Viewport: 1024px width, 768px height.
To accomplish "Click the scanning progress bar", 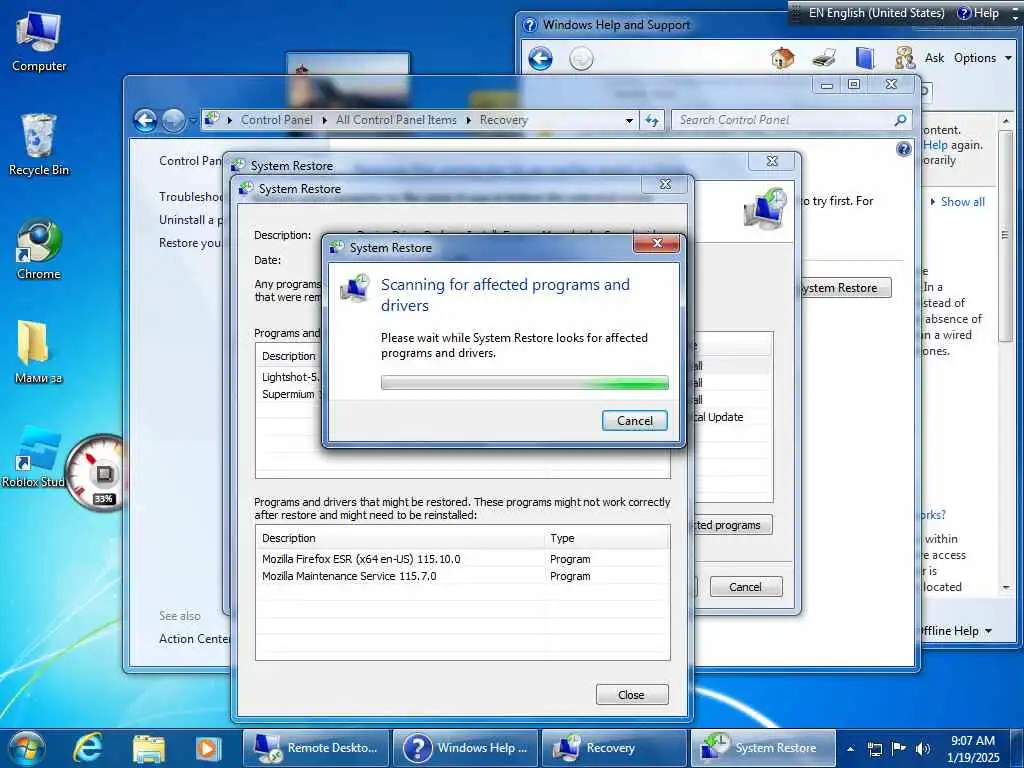I will 524,383.
